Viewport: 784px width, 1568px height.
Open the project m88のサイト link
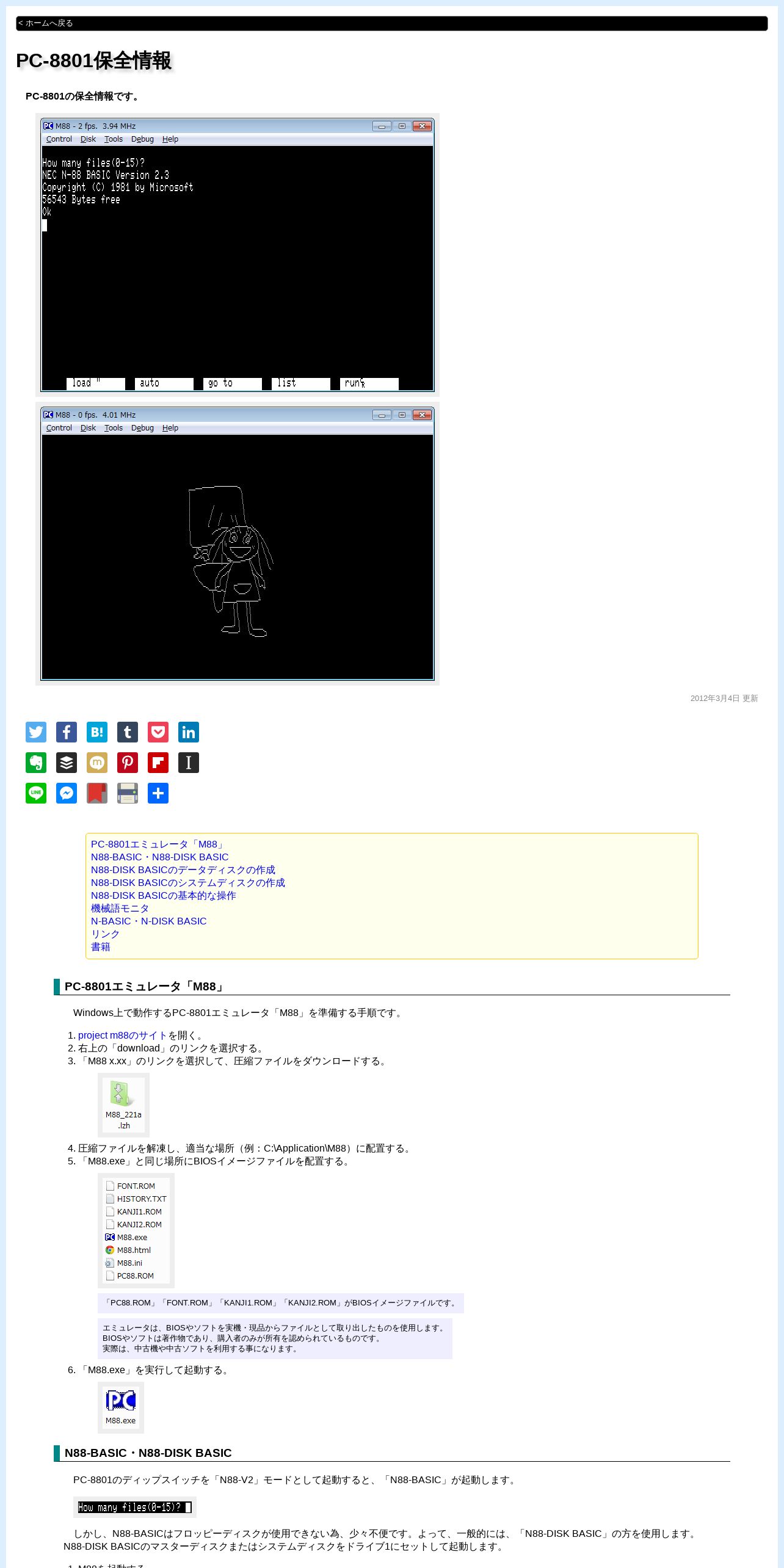coord(123,1035)
